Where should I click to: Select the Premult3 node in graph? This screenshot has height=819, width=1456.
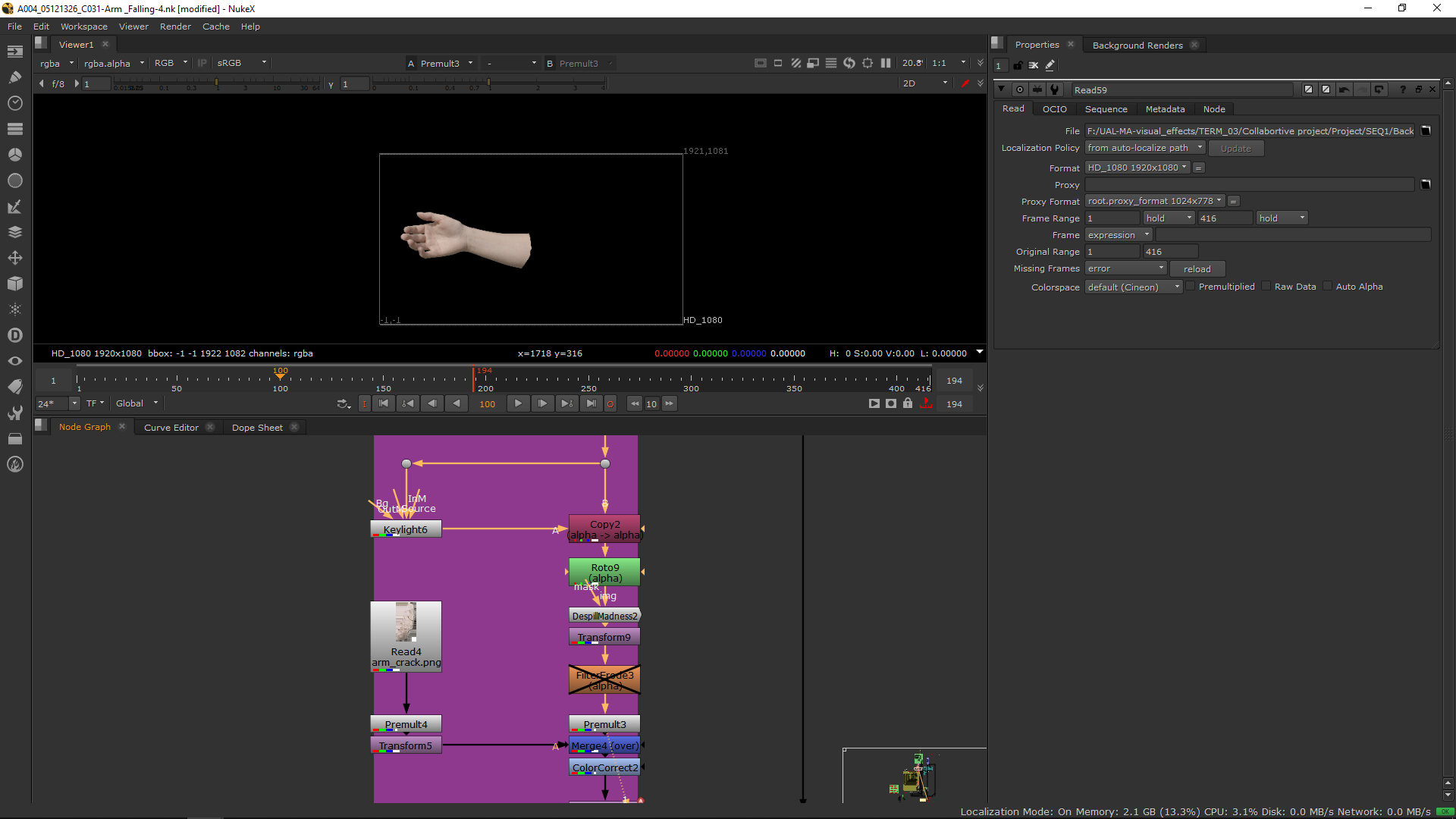[604, 724]
